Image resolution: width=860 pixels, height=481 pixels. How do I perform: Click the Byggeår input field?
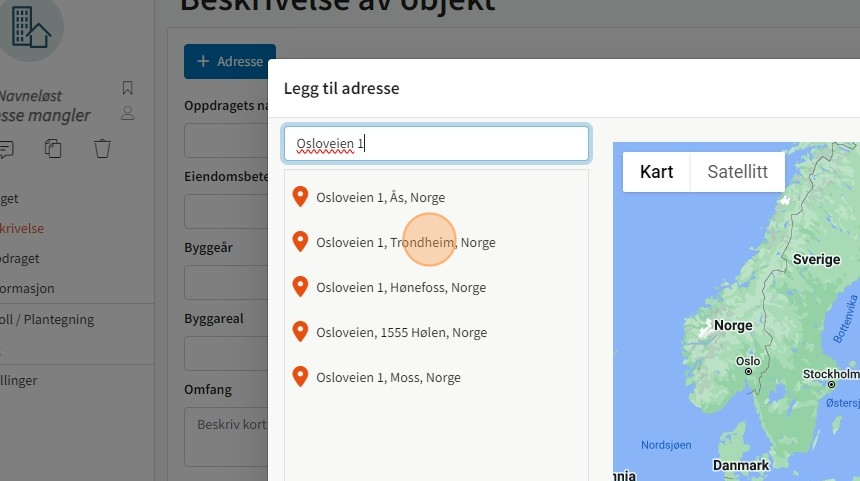[x=226, y=282]
